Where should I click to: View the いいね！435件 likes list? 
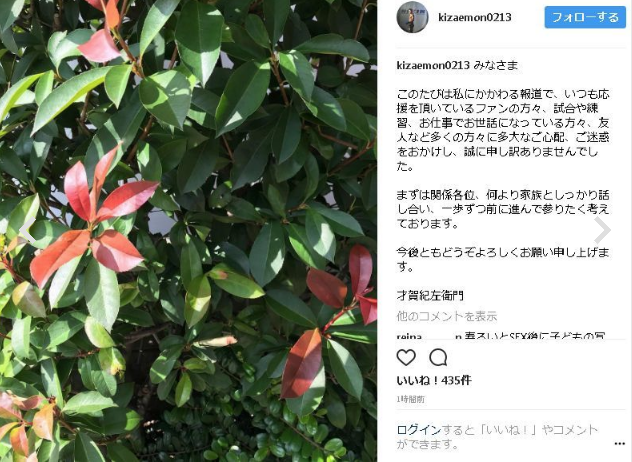[434, 380]
